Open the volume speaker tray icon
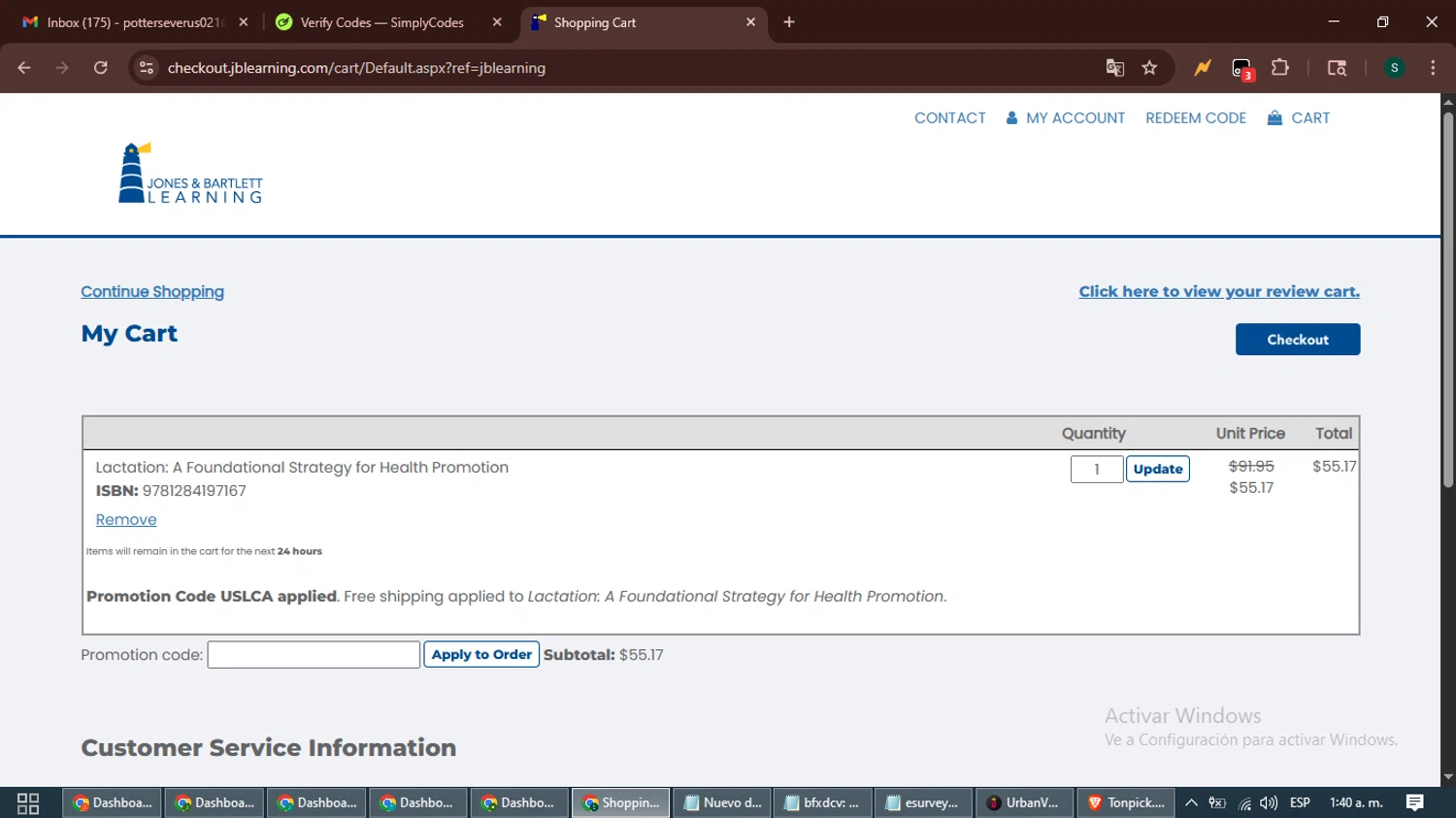The image size is (1456, 818). click(x=1269, y=803)
